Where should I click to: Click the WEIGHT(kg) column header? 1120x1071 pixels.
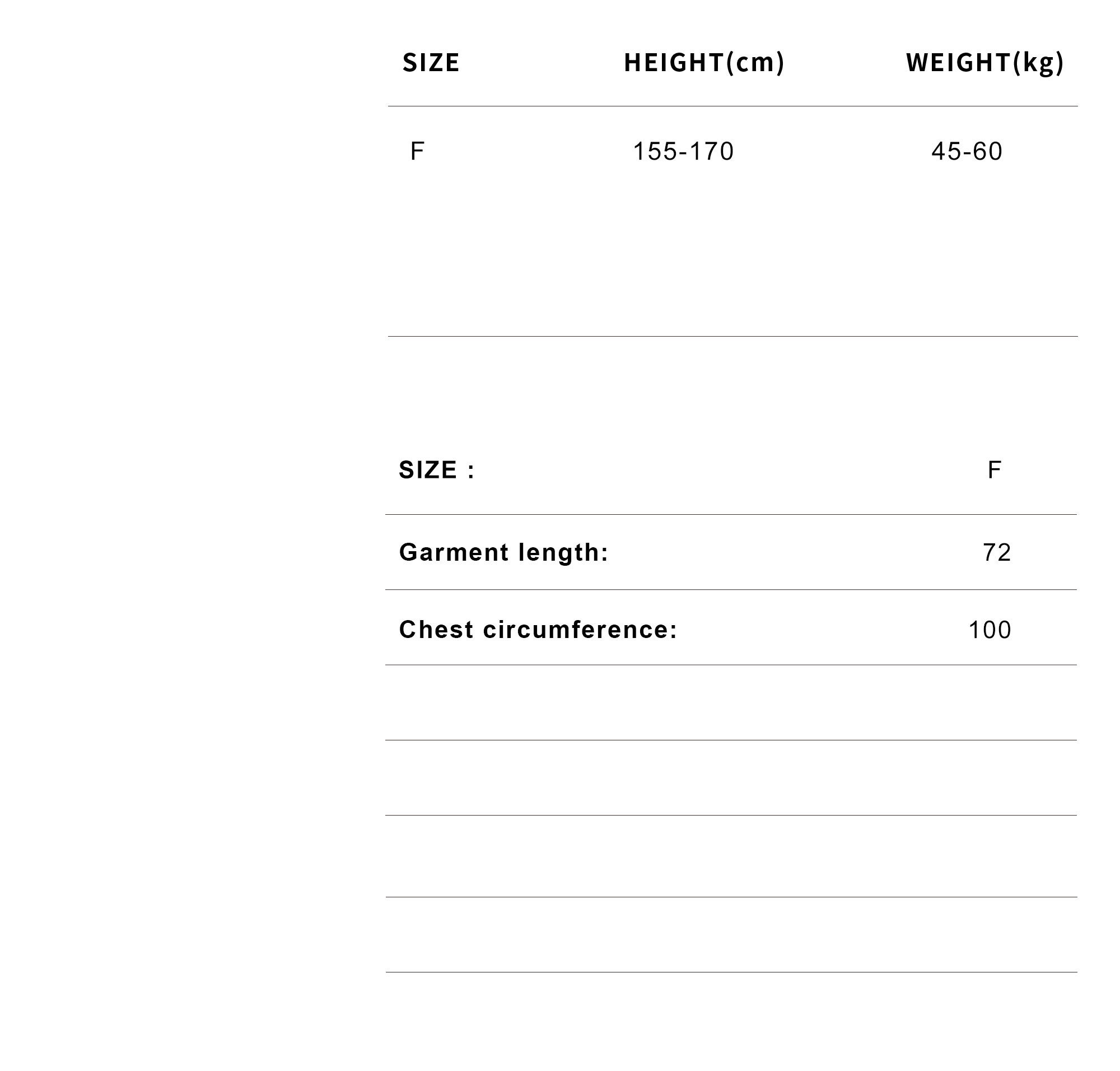coord(984,62)
